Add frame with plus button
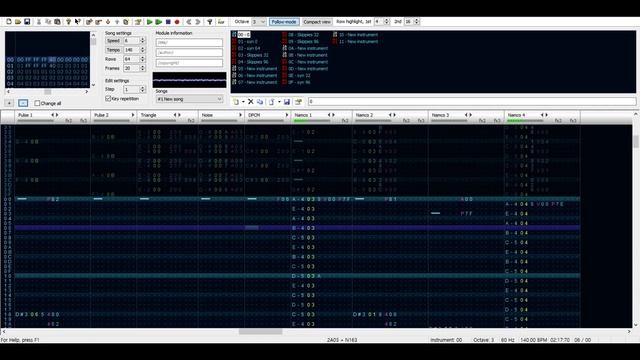 (9, 103)
